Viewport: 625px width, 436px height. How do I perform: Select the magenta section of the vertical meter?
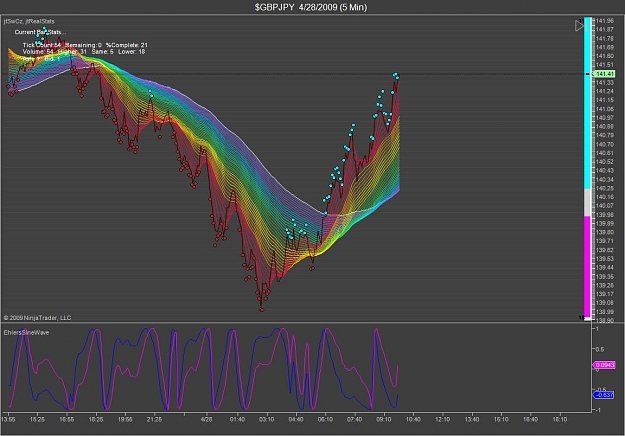coord(588,266)
